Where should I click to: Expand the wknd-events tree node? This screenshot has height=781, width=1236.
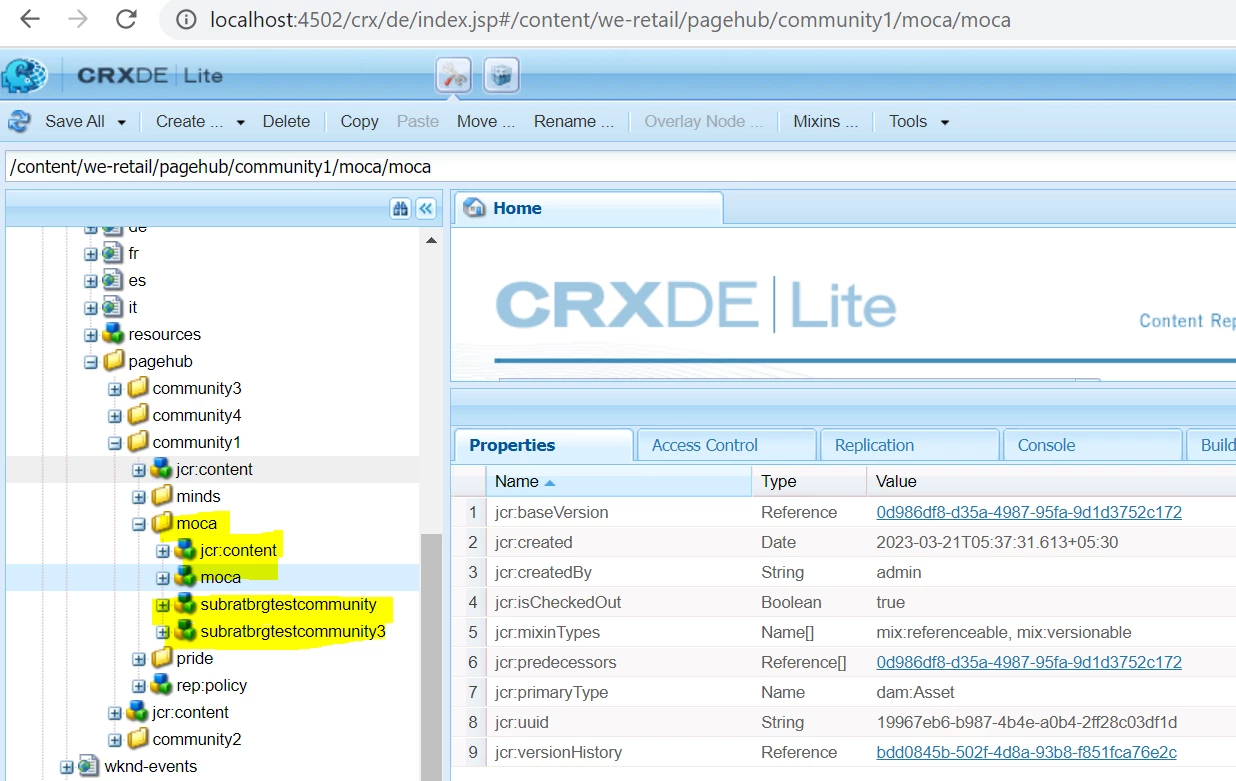tap(67, 767)
